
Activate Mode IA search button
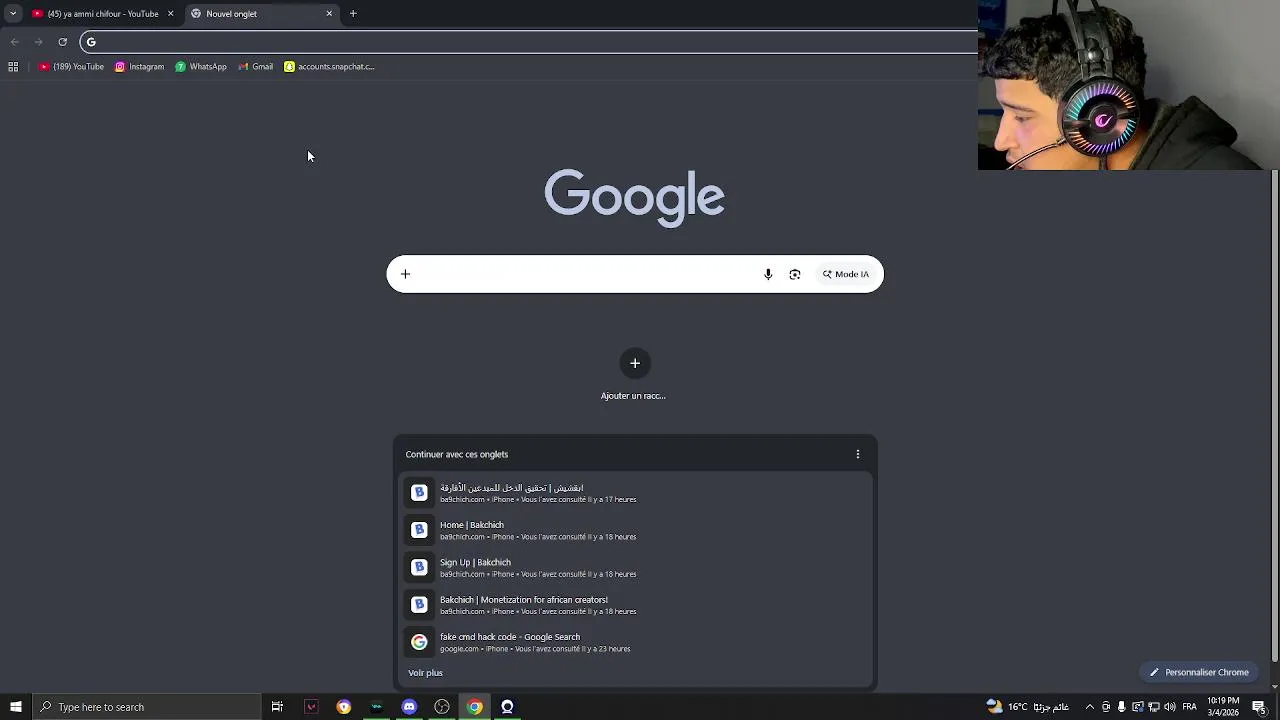coord(846,274)
